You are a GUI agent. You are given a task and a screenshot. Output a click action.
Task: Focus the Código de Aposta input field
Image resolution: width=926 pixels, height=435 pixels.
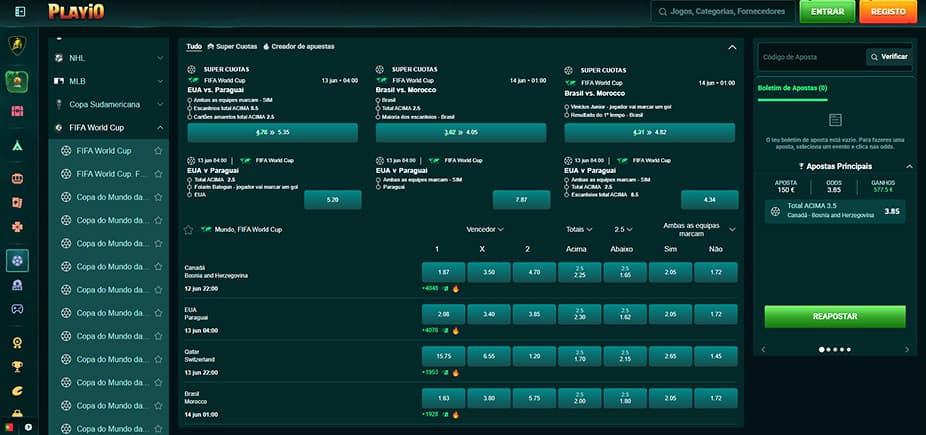tap(811, 57)
